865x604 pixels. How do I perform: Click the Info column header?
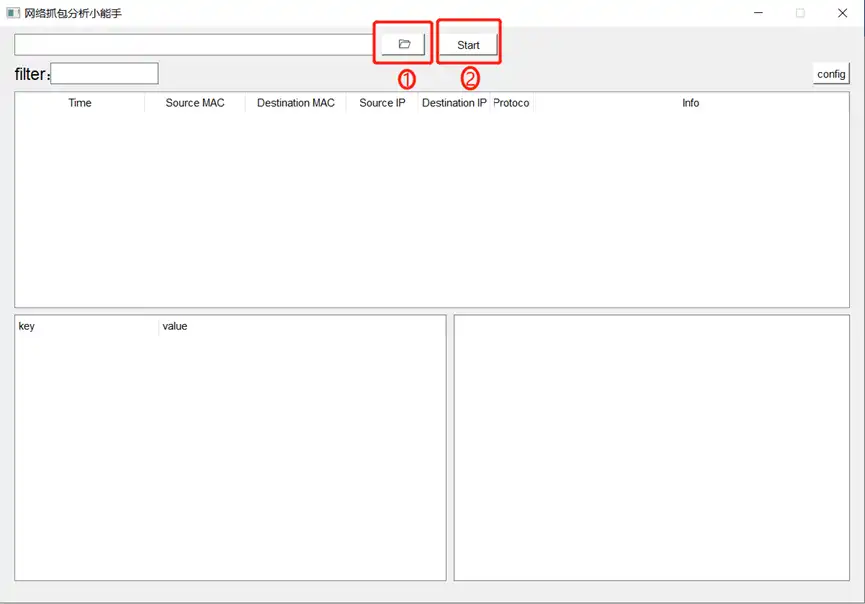[x=690, y=103]
